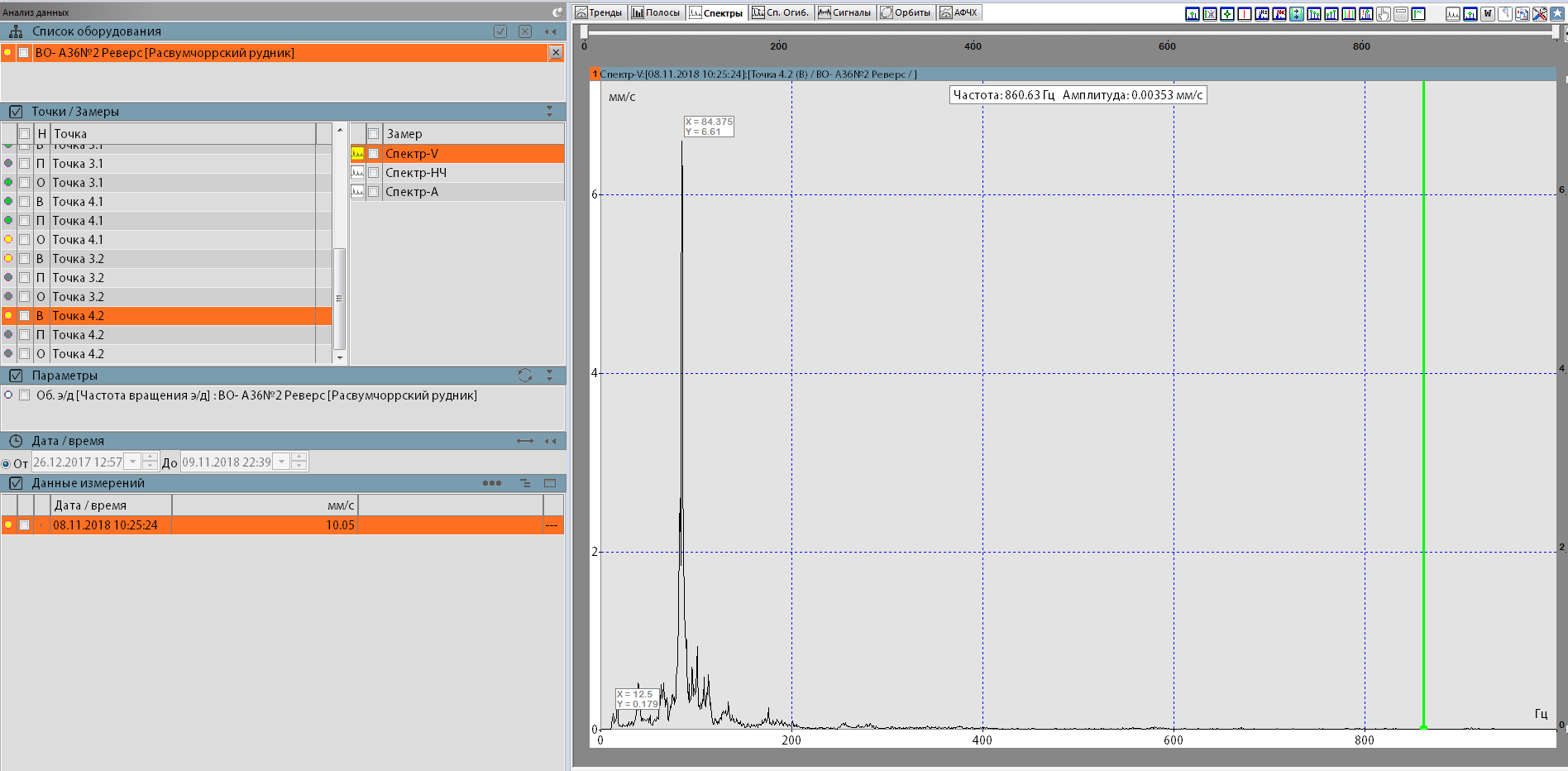Click the clear all markers icon
Image resolution: width=1568 pixels, height=771 pixels.
[x=1210, y=14]
